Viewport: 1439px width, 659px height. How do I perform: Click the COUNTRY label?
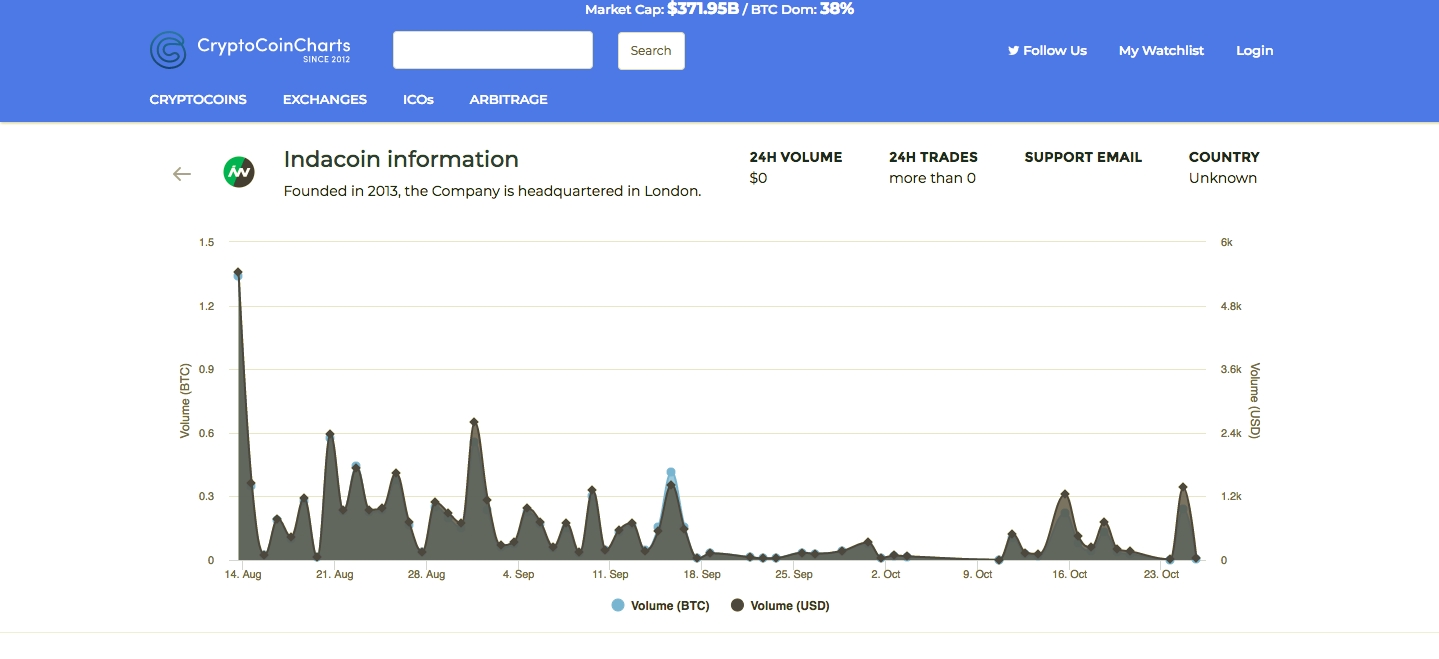click(x=1224, y=157)
